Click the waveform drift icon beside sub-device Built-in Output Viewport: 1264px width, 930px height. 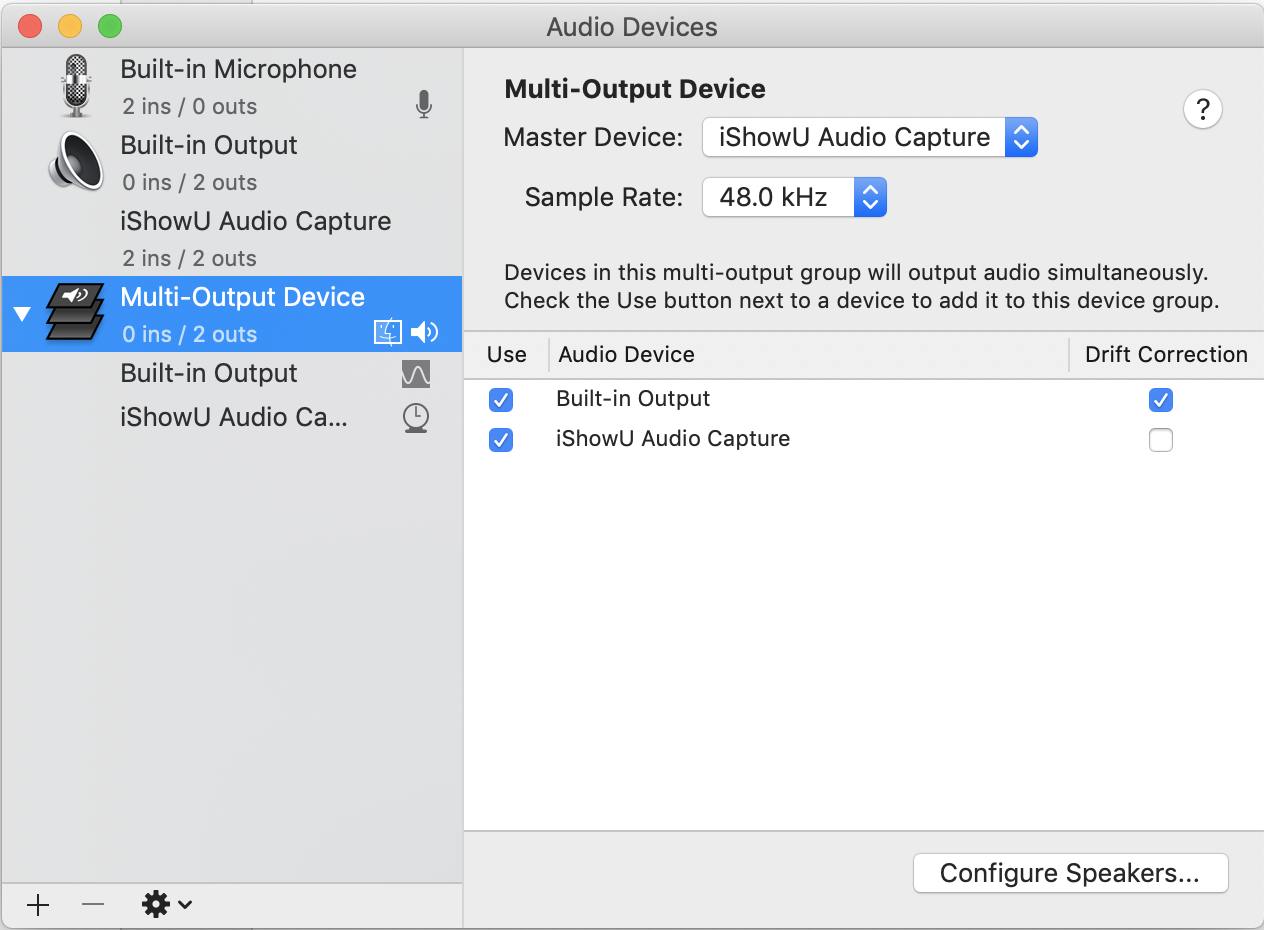415,374
